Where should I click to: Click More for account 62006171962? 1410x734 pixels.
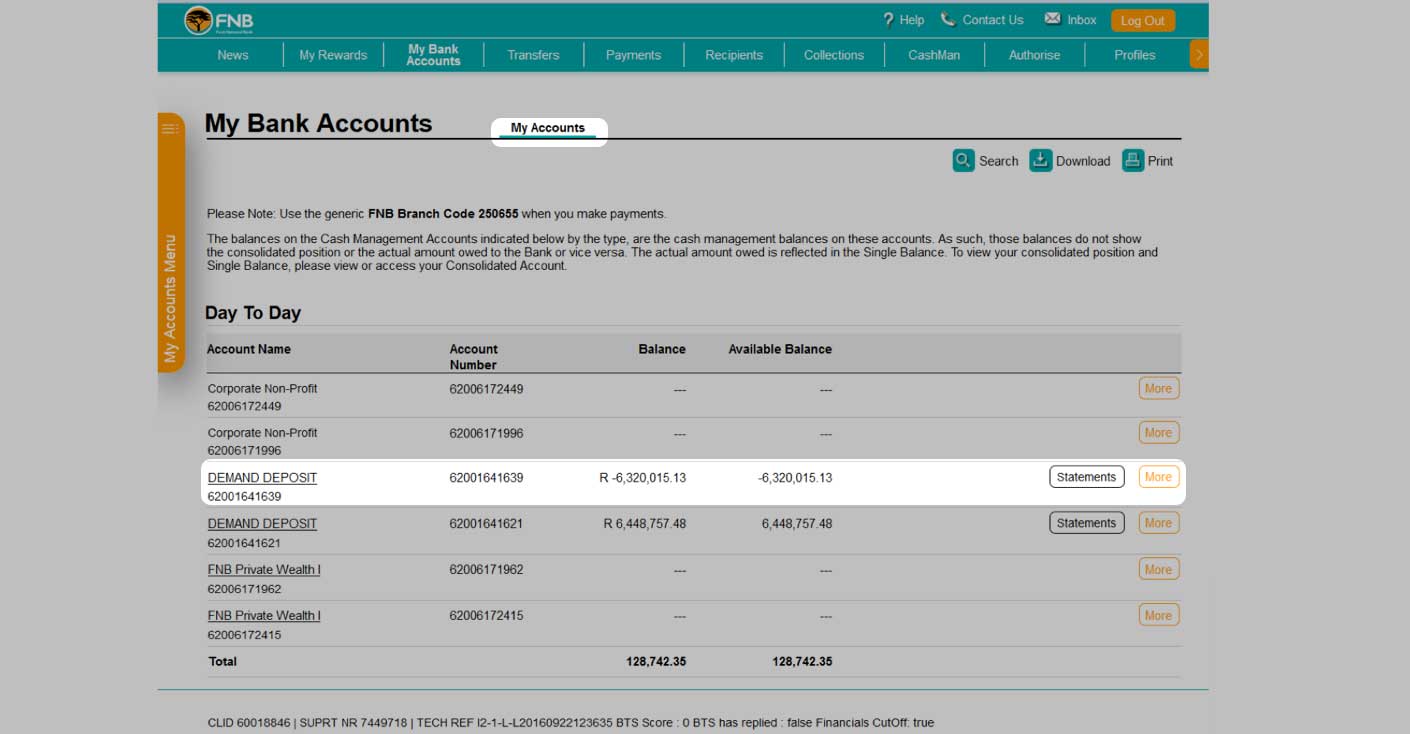click(1158, 569)
